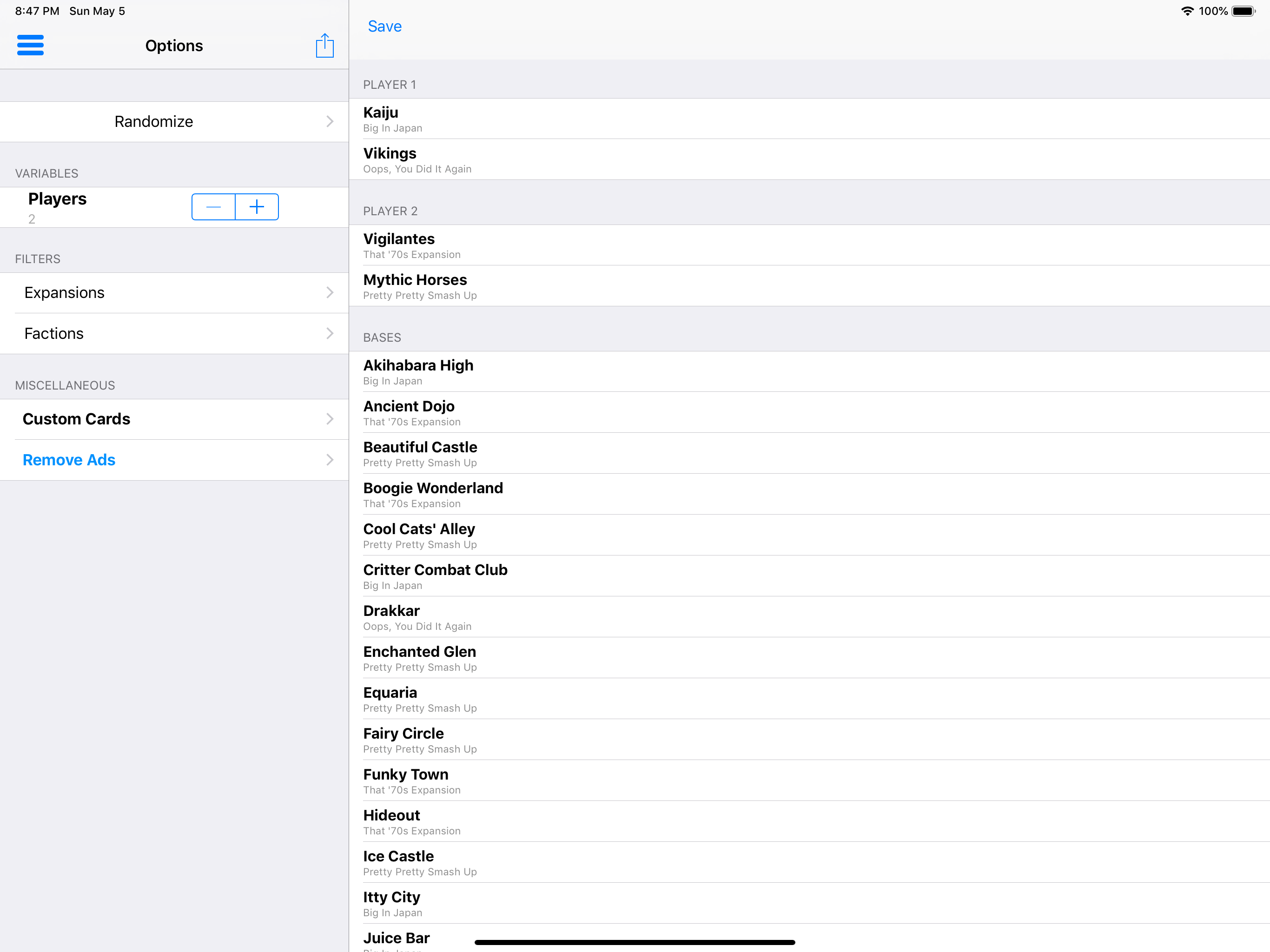1270x952 pixels.
Task: Select the Drakkar base
Action: [809, 617]
